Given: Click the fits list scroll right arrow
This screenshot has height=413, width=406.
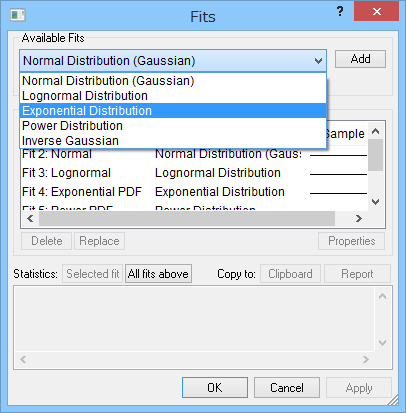Looking at the screenshot, I should (359, 219).
